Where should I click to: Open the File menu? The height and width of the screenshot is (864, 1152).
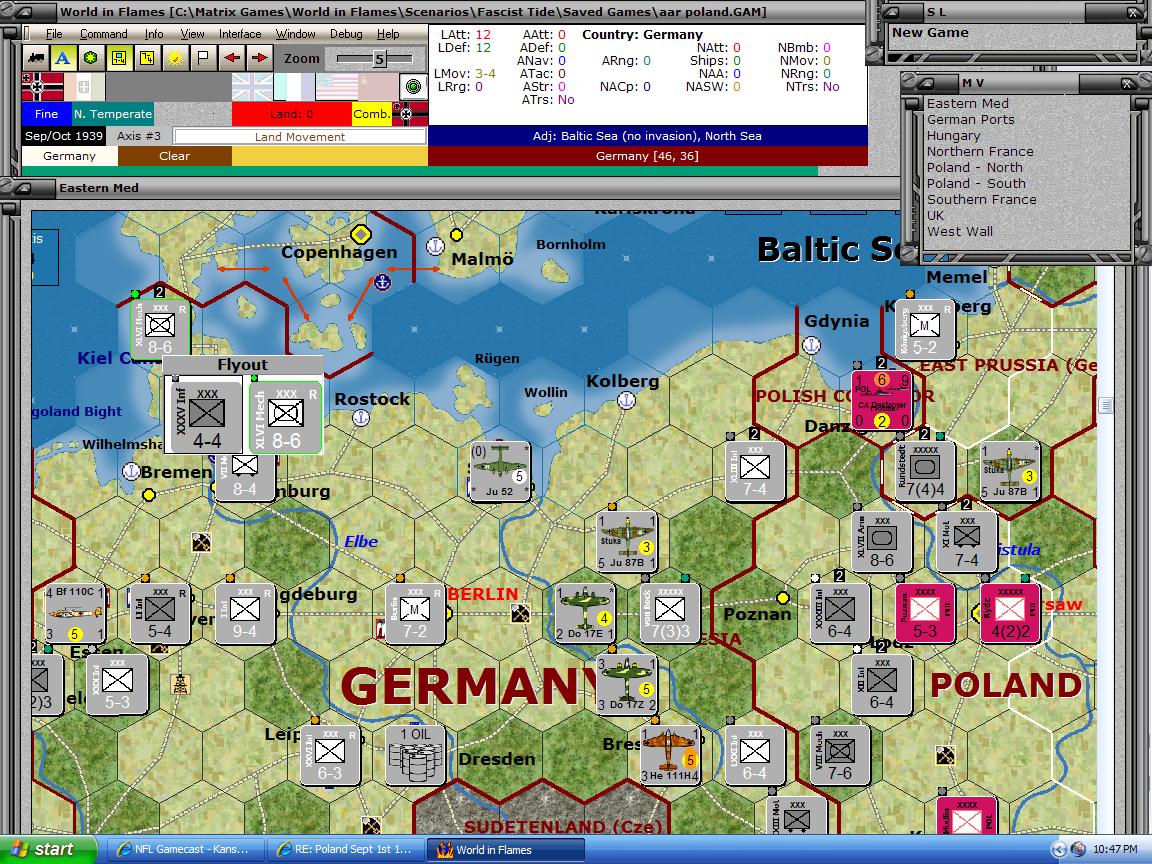click(54, 34)
